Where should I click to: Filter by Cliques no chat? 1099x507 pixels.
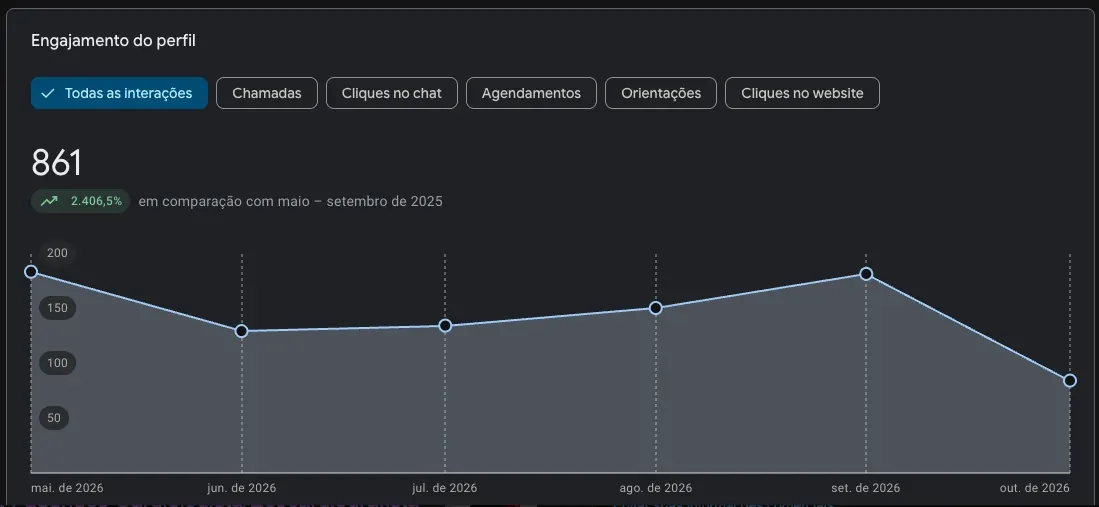[392, 93]
